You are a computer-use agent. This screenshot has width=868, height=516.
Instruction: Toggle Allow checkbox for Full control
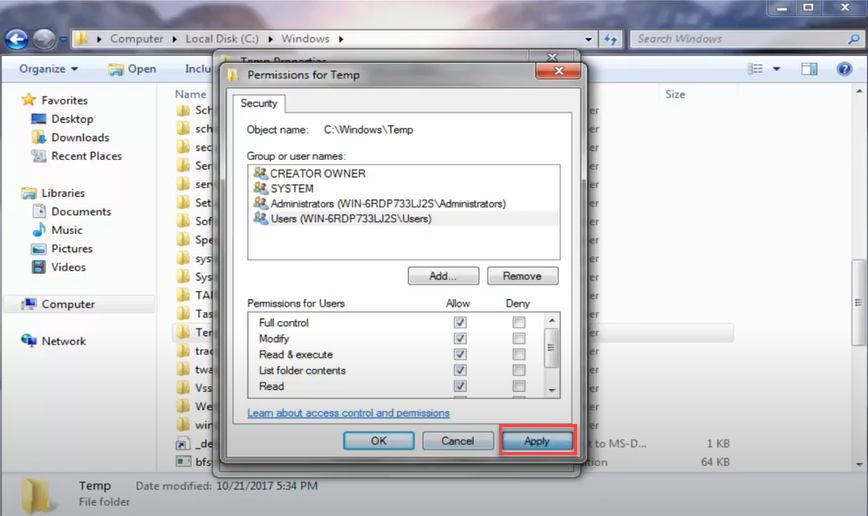point(460,322)
